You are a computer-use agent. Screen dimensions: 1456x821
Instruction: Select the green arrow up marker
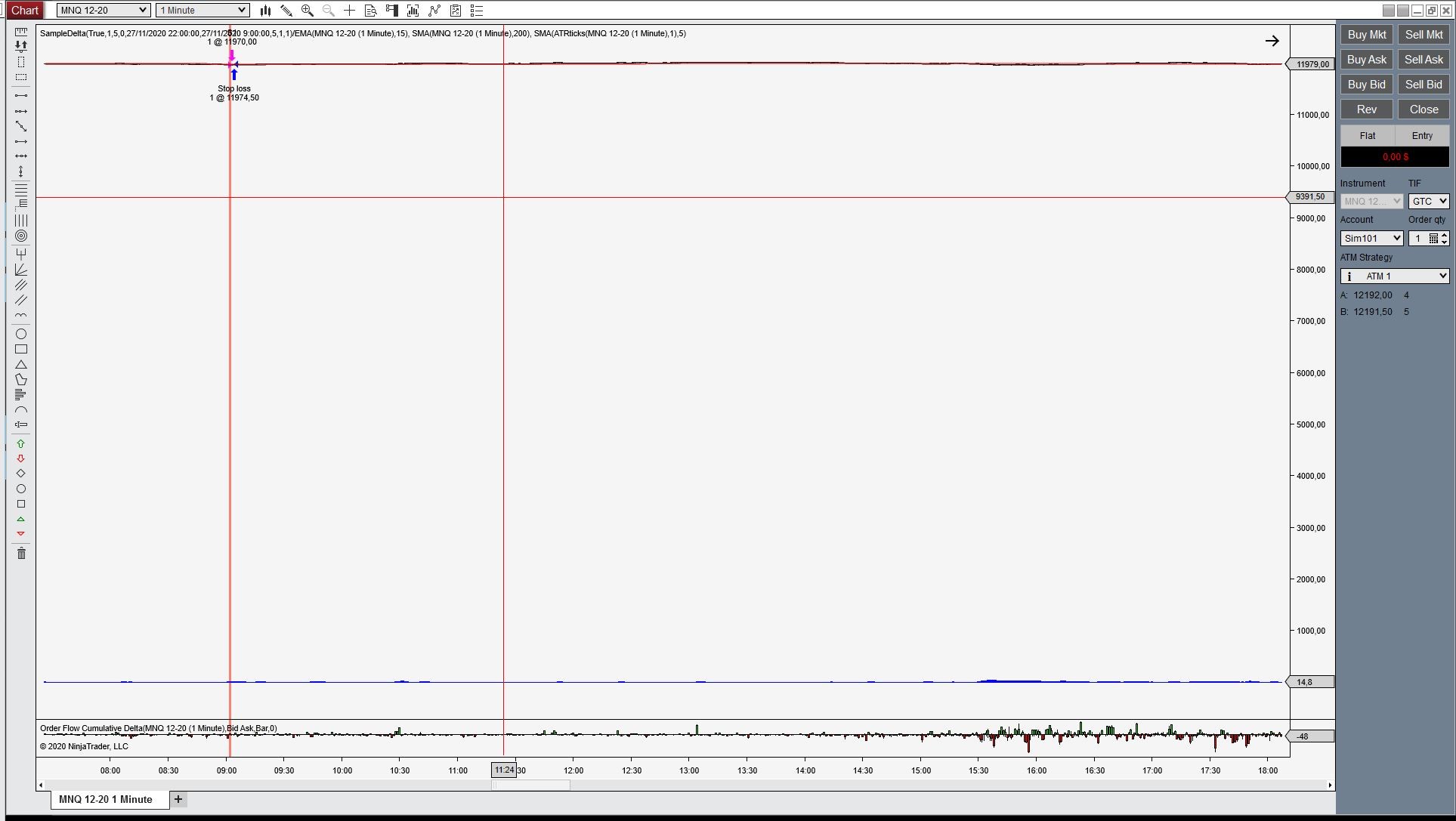coord(21,443)
